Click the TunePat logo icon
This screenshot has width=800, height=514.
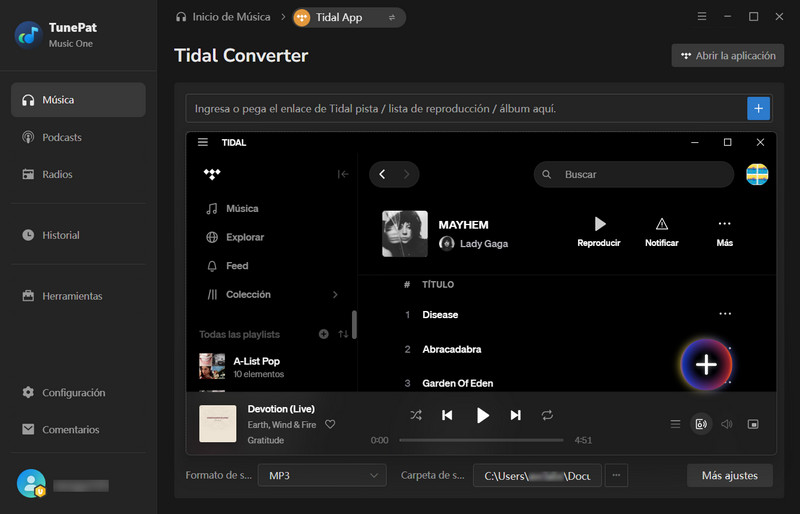point(28,35)
